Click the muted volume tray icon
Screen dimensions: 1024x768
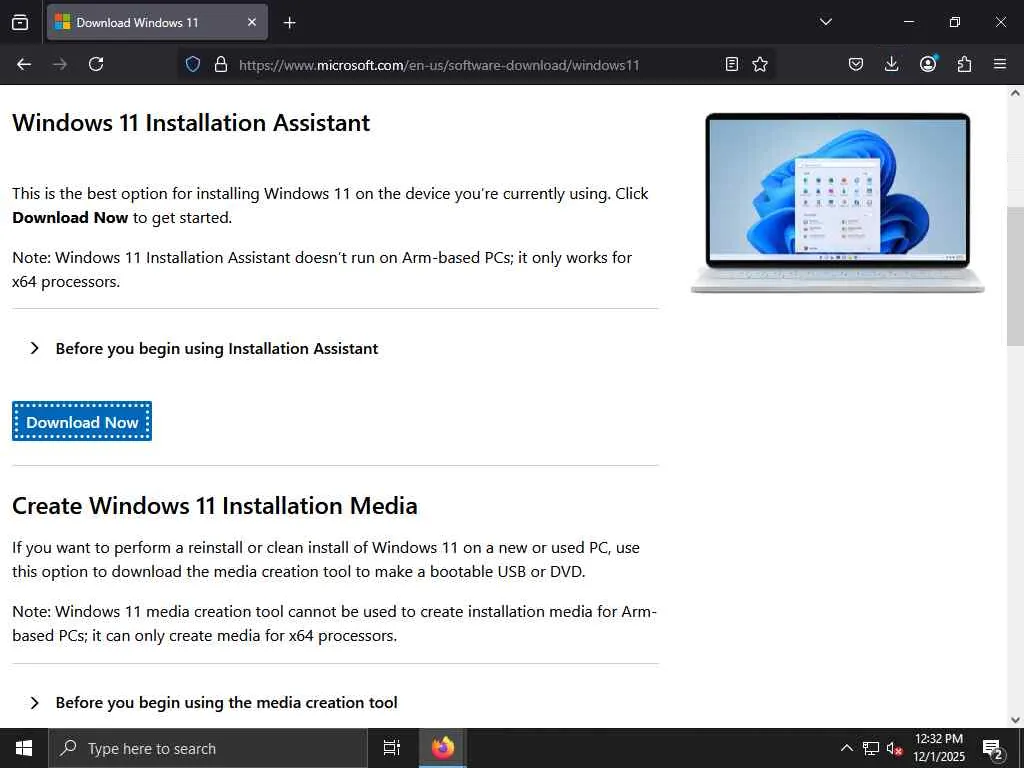[894, 748]
